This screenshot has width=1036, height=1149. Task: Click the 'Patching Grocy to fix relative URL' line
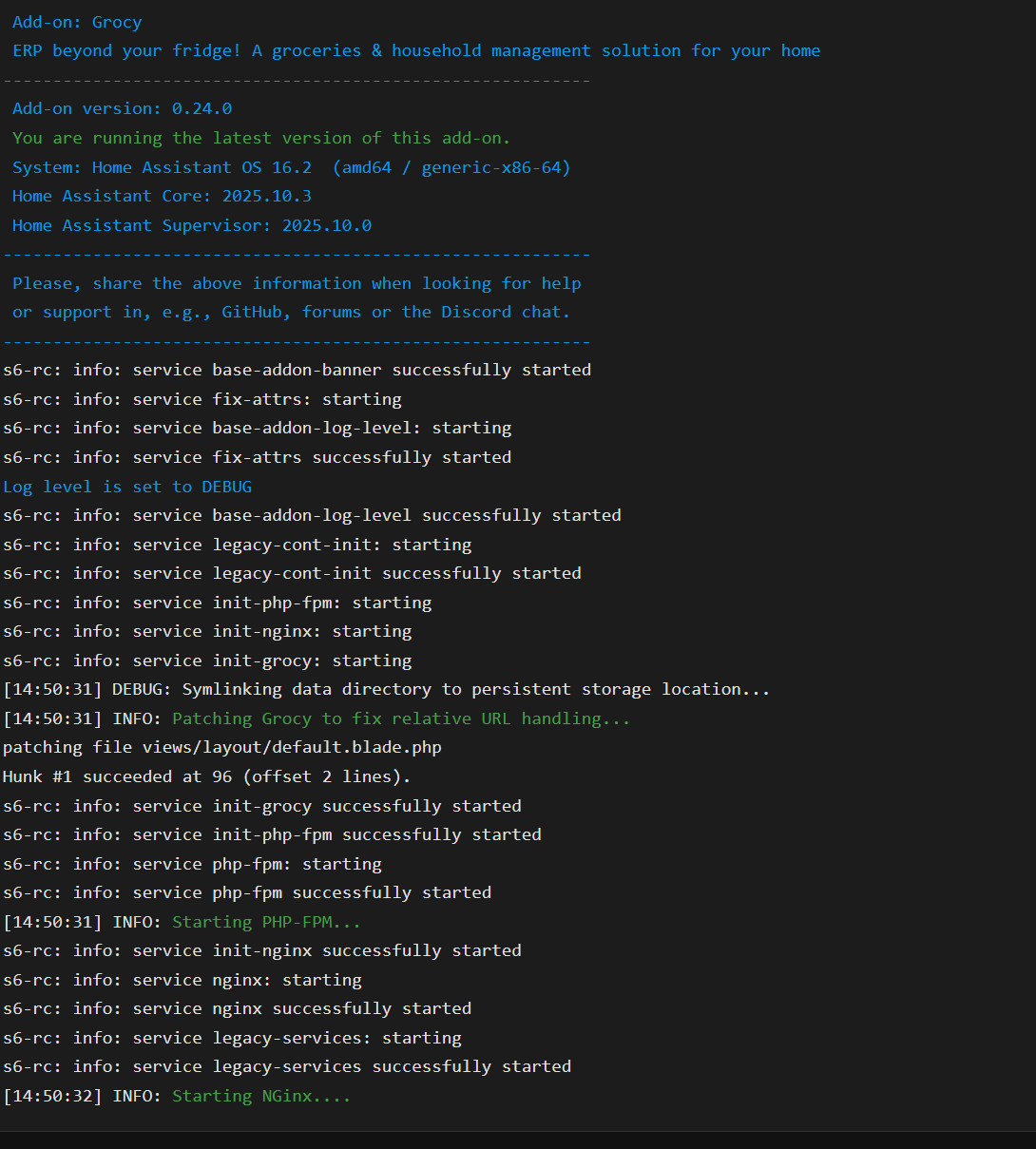317,718
